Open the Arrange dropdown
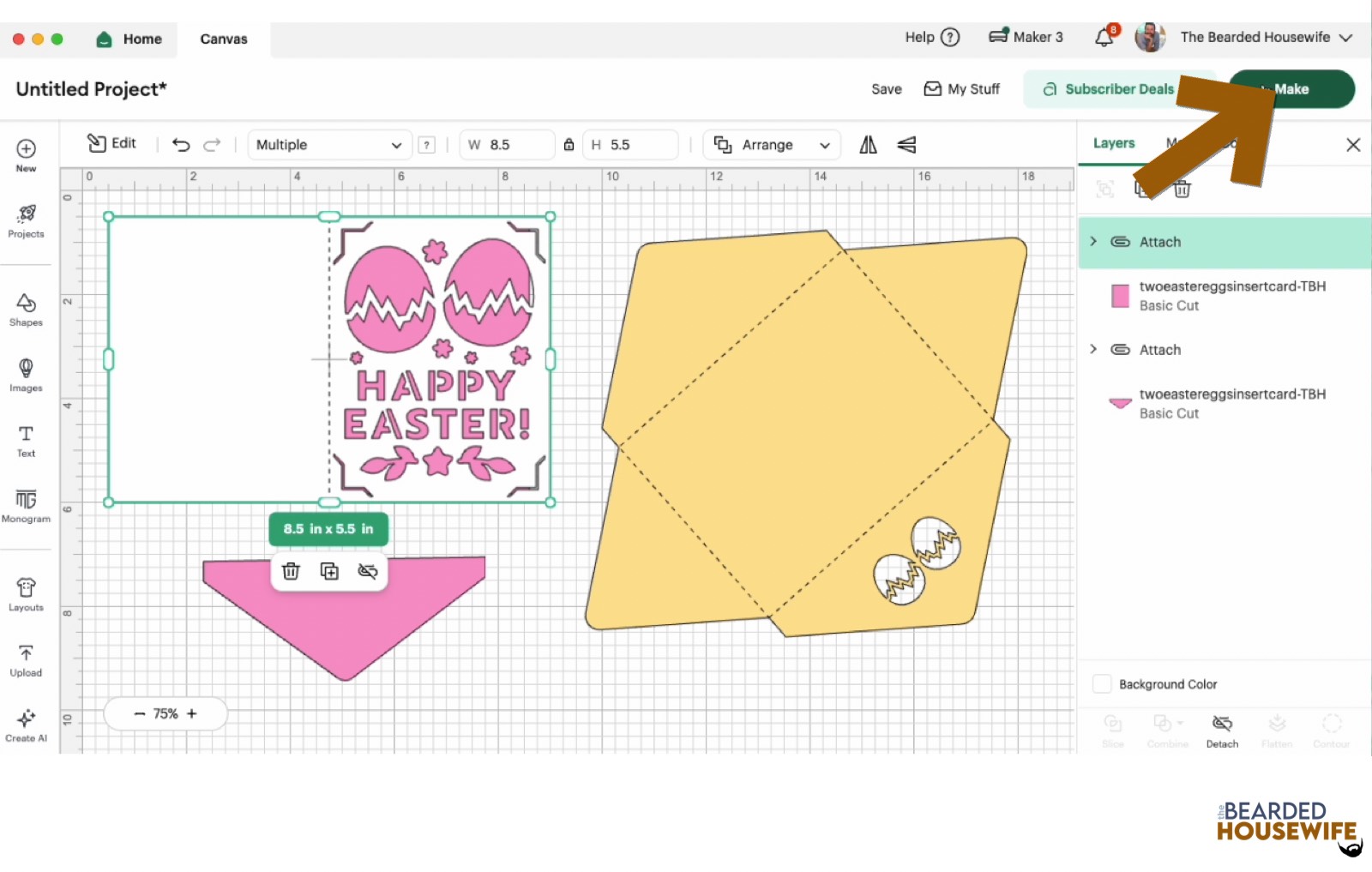This screenshot has height=872, width=1372. pos(772,145)
